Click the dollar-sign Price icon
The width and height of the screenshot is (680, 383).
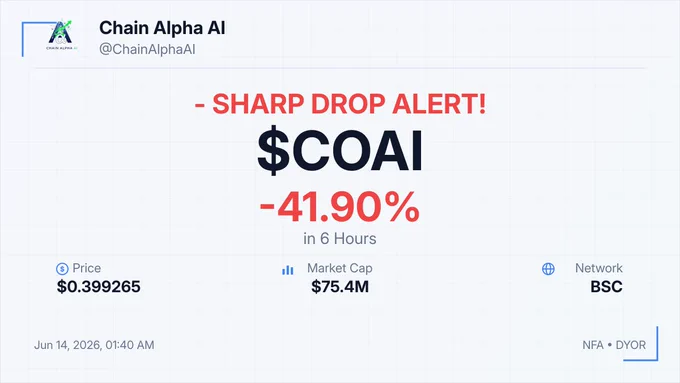[x=62, y=269]
